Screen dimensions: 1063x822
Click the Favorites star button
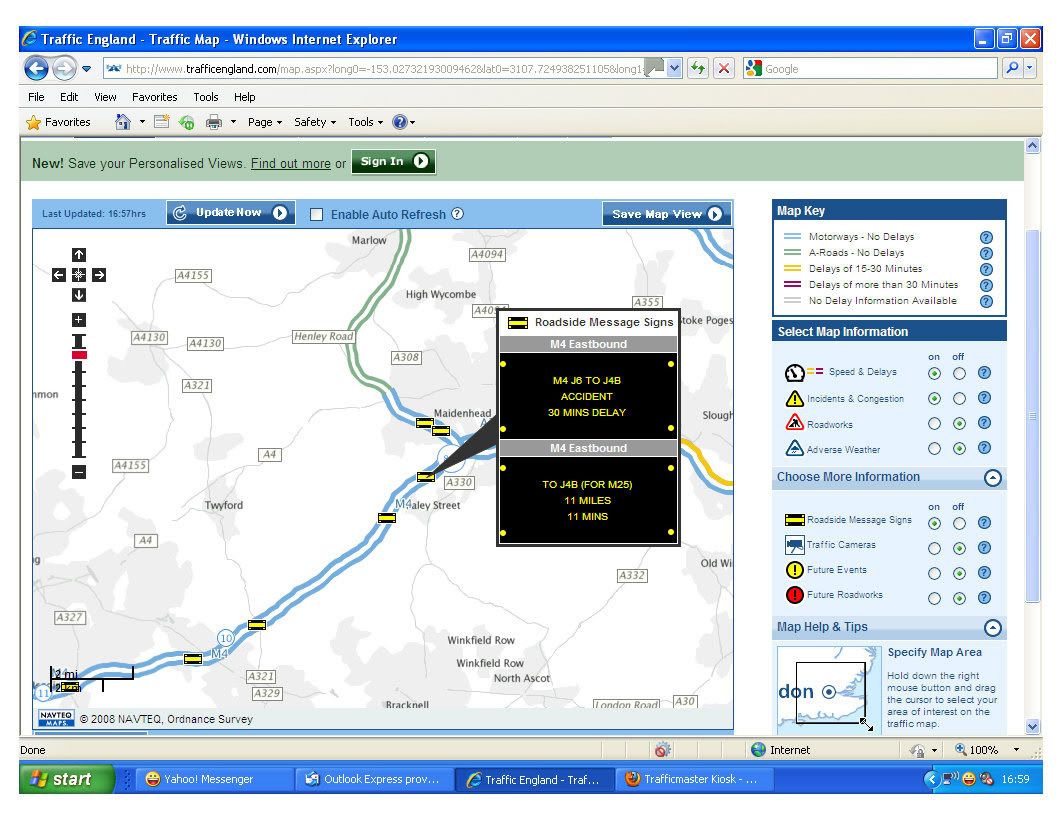point(58,122)
